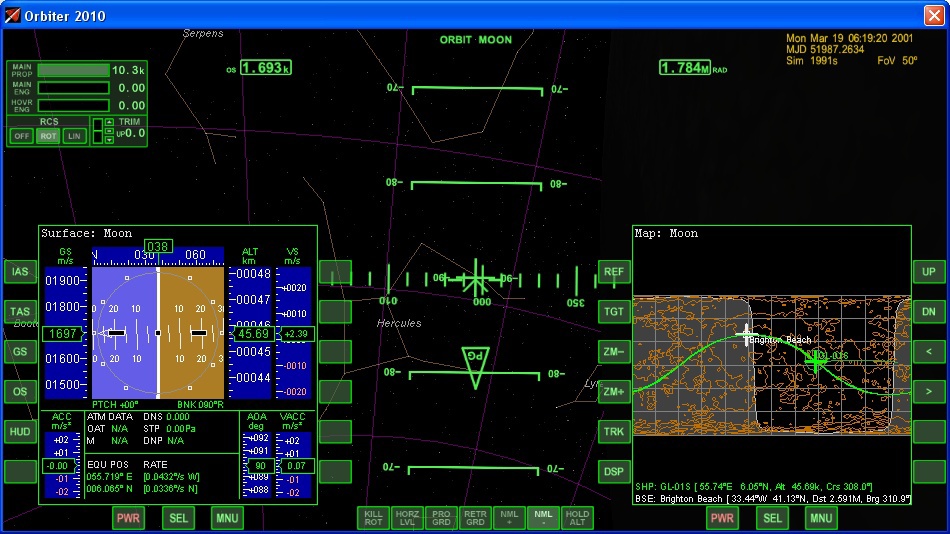Click ground speed readout 1697
Image resolution: width=950 pixels, height=534 pixels.
tap(62, 333)
